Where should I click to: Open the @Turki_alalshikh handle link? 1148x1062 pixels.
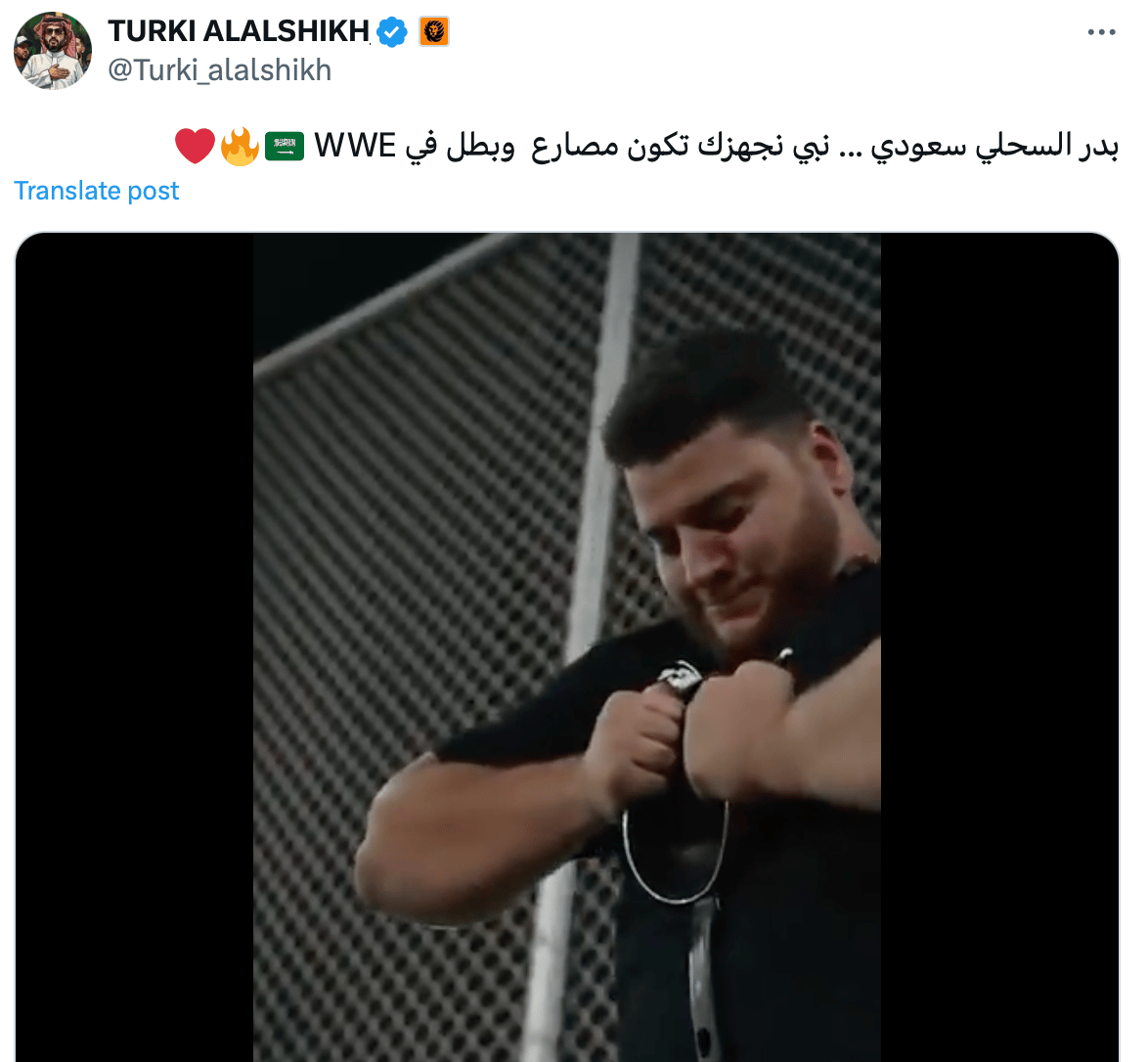point(220,70)
